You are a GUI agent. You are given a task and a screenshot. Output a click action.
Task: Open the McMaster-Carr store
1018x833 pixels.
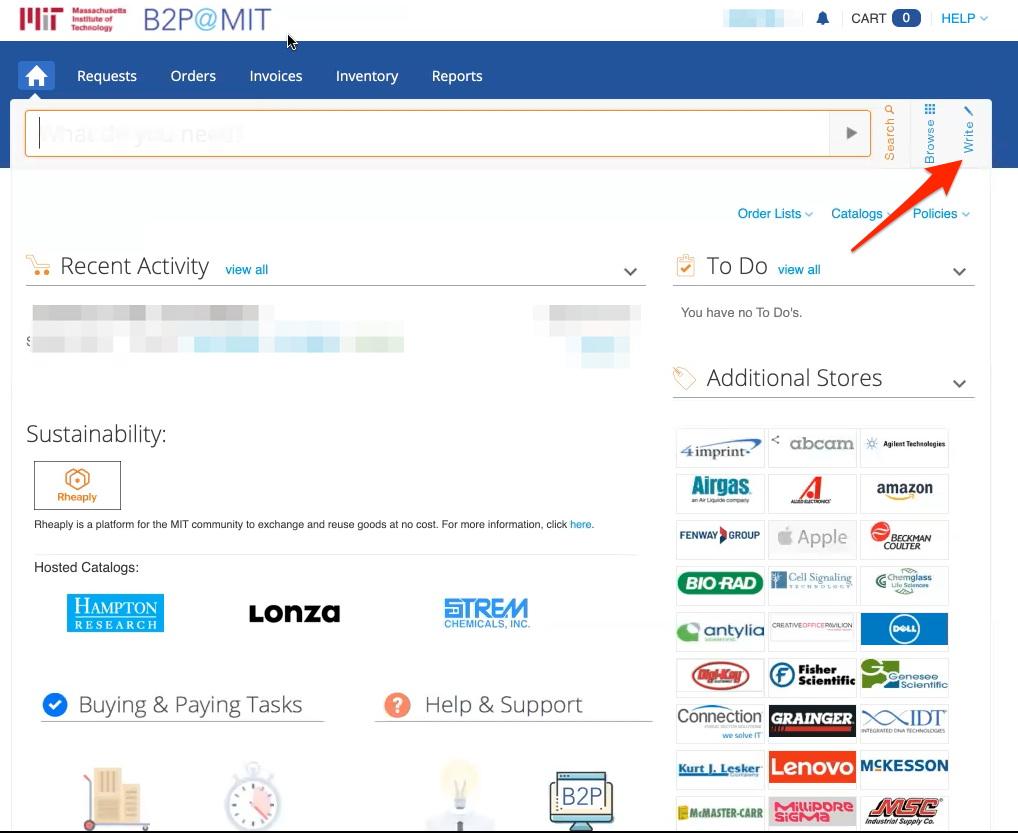721,813
